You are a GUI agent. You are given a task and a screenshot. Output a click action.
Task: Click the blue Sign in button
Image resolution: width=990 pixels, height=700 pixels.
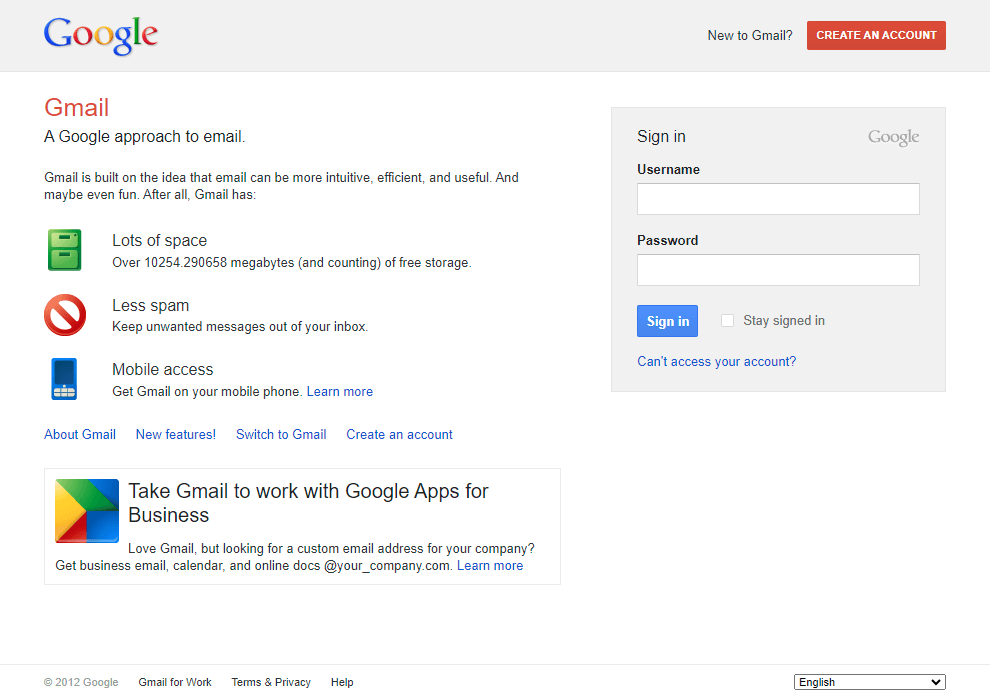[x=667, y=321]
